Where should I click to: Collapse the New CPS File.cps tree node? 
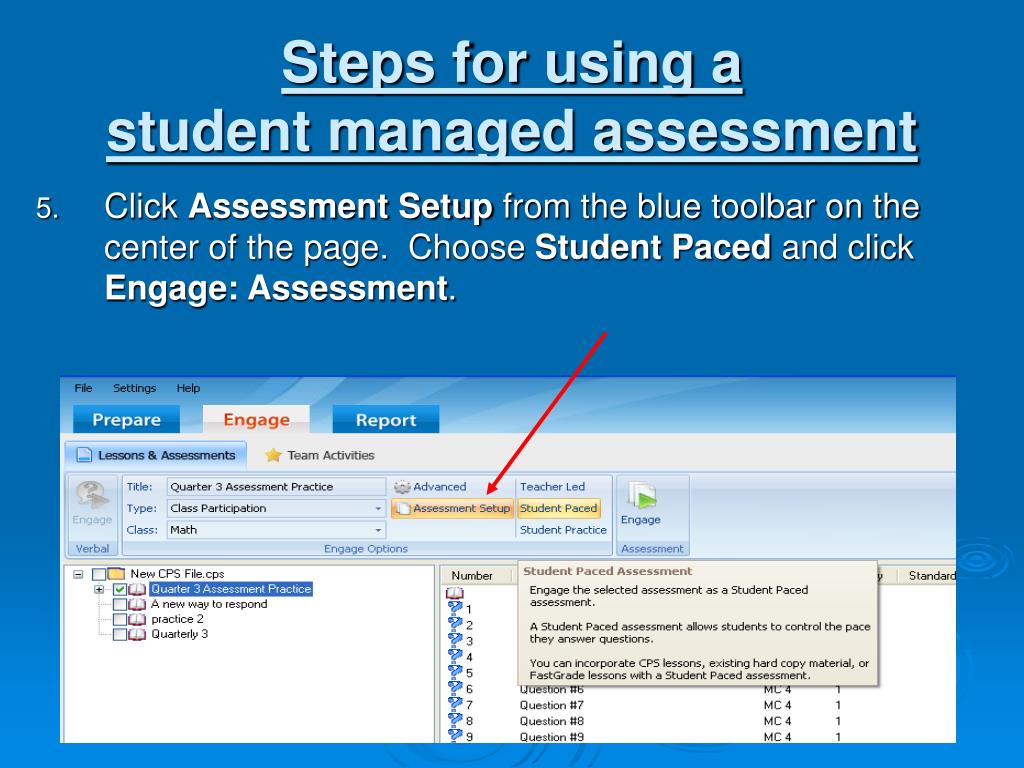tap(78, 575)
